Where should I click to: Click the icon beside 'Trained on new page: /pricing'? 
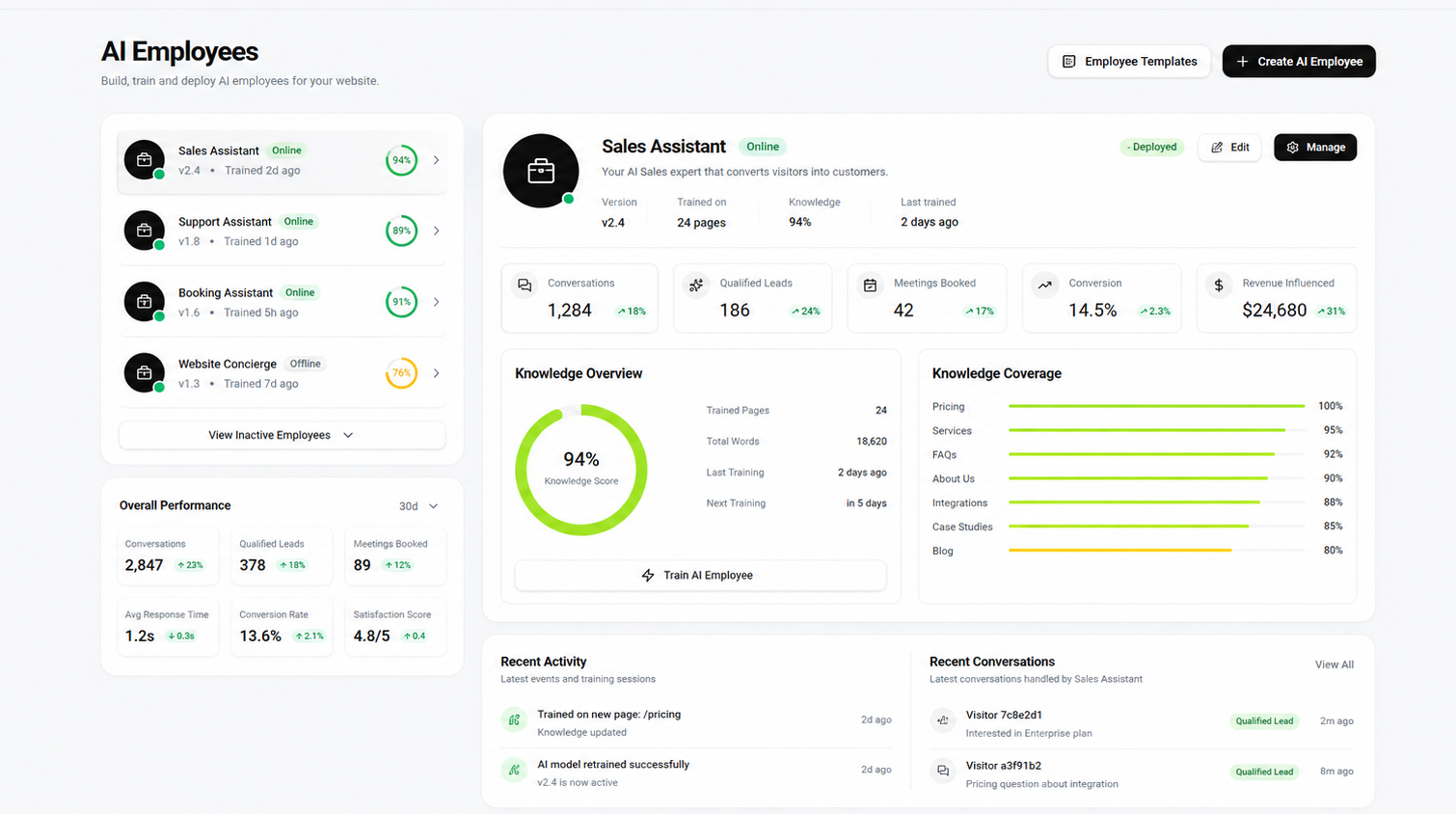pos(514,719)
